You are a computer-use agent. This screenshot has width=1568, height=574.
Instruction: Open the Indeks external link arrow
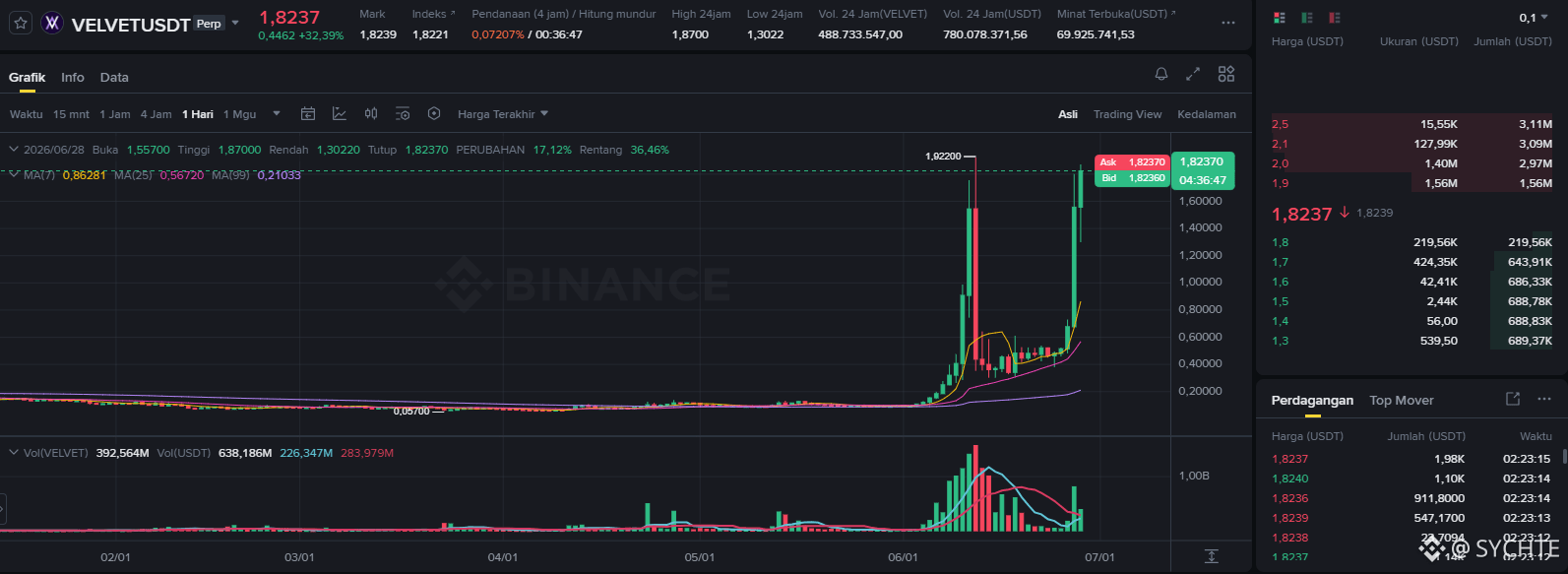click(x=453, y=14)
